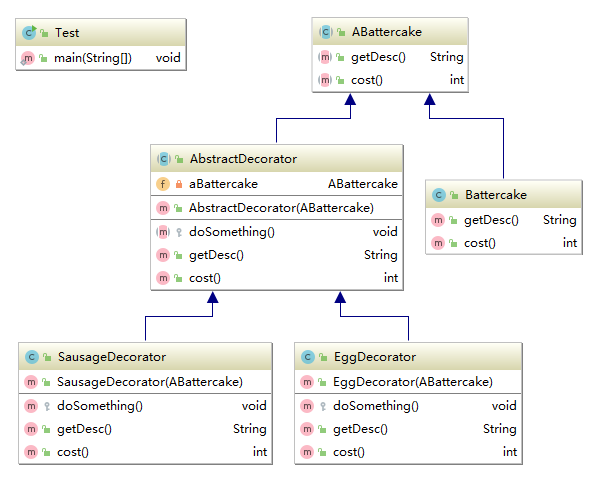The height and width of the screenshot is (481, 599).
Task: Click the method icon beside EggDecorator(ABattercake) constructor
Action: point(307,382)
